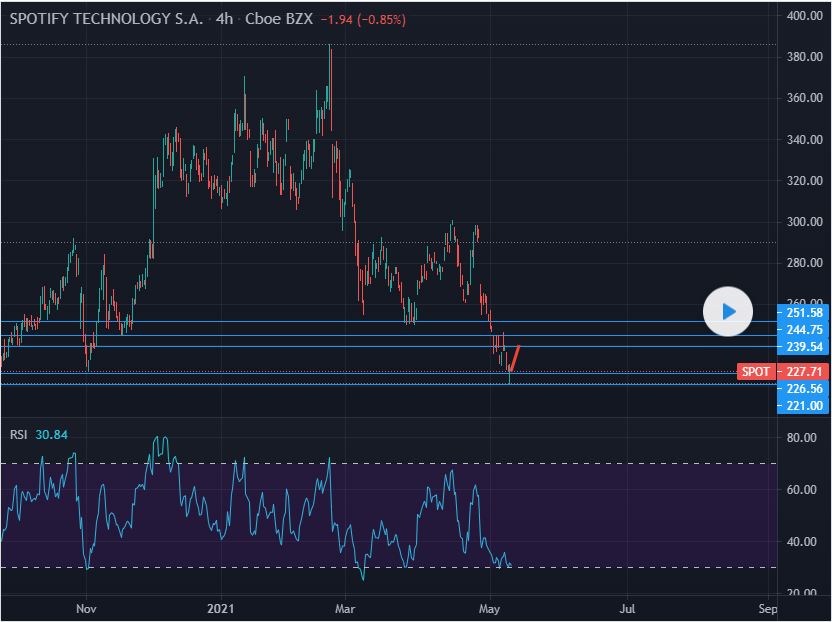Select the 4h interval label
Viewport: 832px width, 622px height.
(225, 20)
